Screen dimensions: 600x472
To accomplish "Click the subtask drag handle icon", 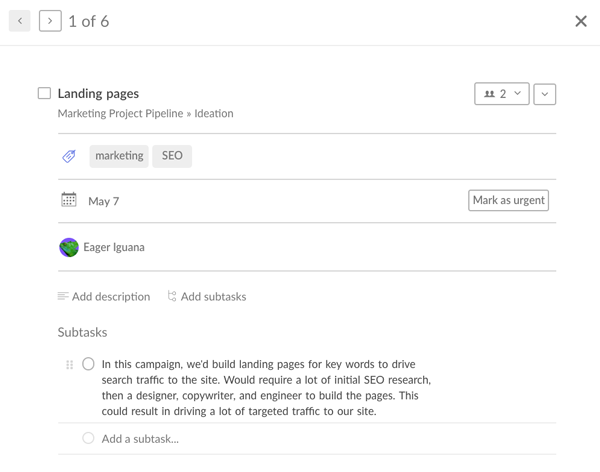I will tap(69, 365).
